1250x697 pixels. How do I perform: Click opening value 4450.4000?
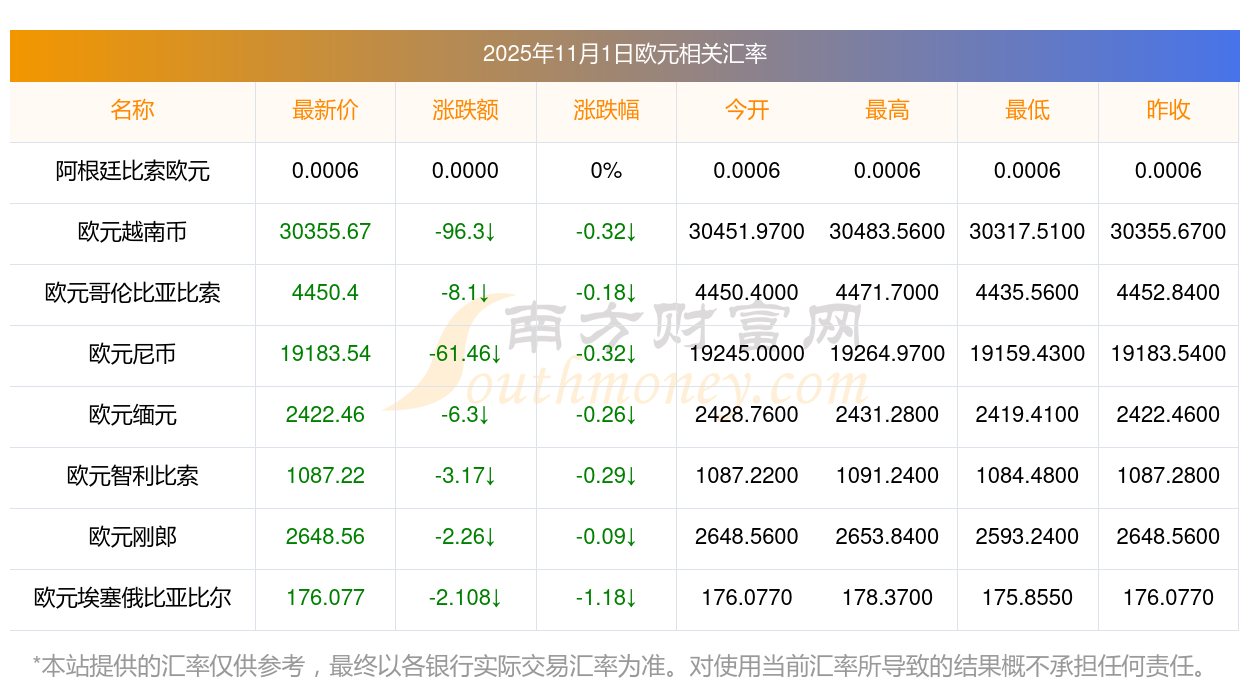point(746,293)
